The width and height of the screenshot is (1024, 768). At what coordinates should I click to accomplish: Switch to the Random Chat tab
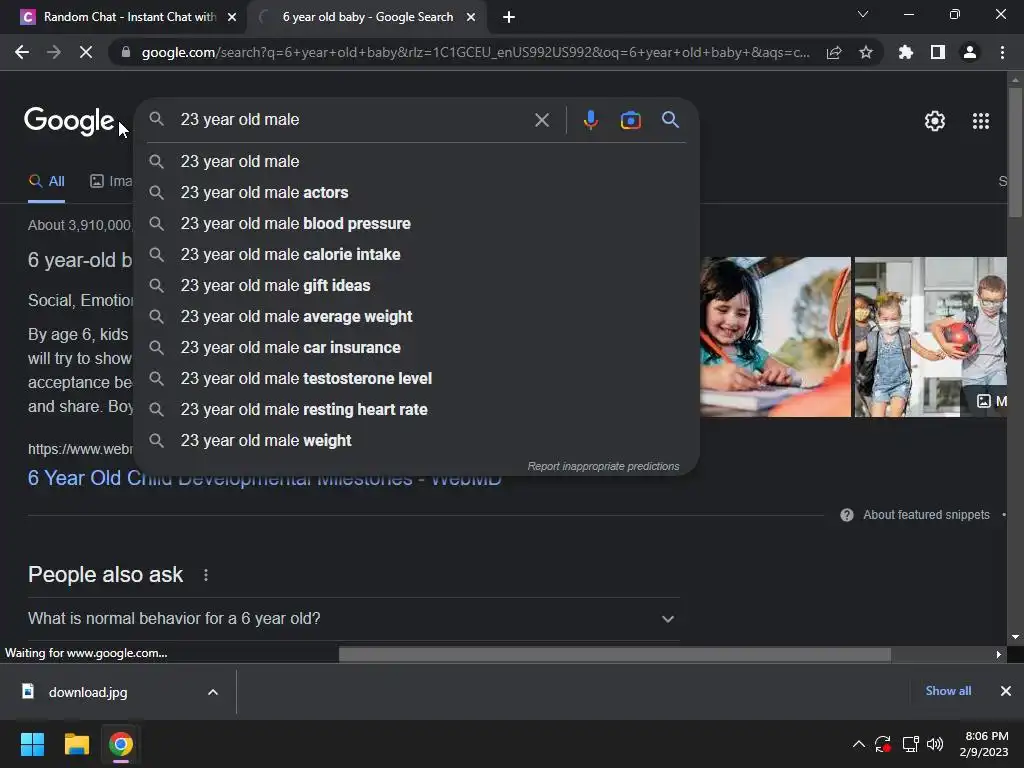[123, 17]
